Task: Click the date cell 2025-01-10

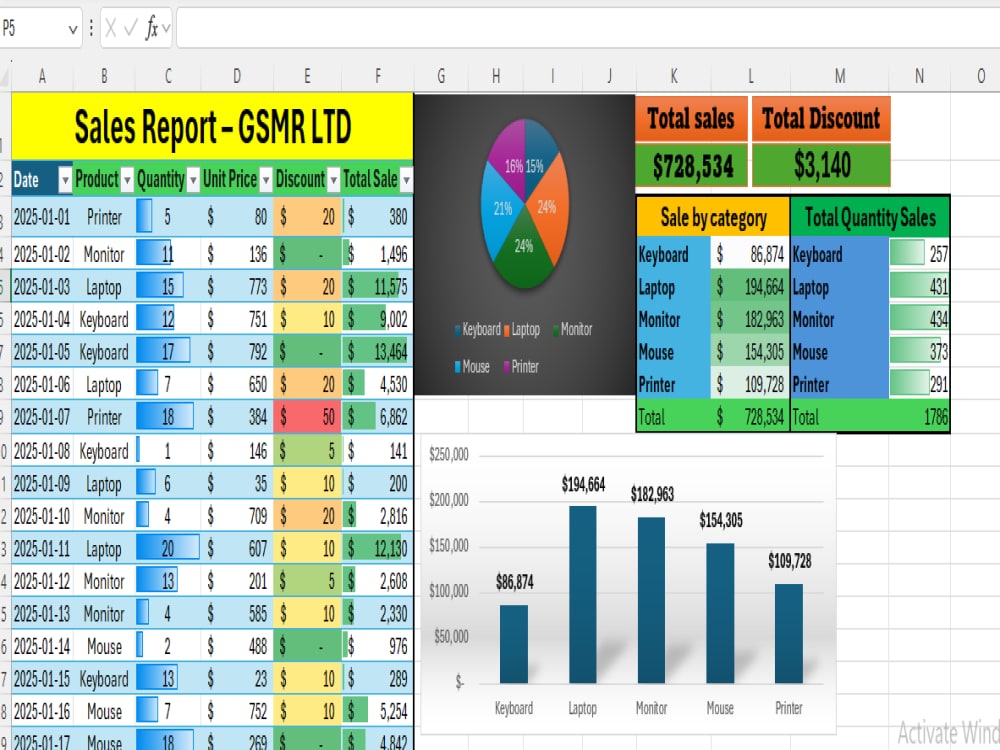Action: [x=42, y=516]
